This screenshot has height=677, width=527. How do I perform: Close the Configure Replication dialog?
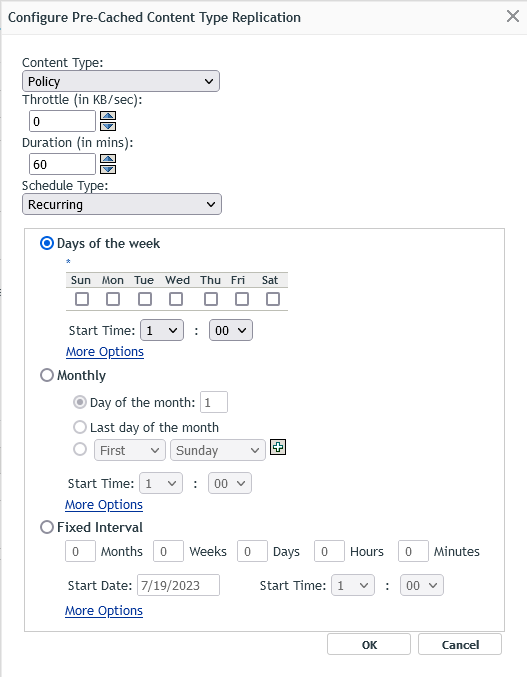513,16
